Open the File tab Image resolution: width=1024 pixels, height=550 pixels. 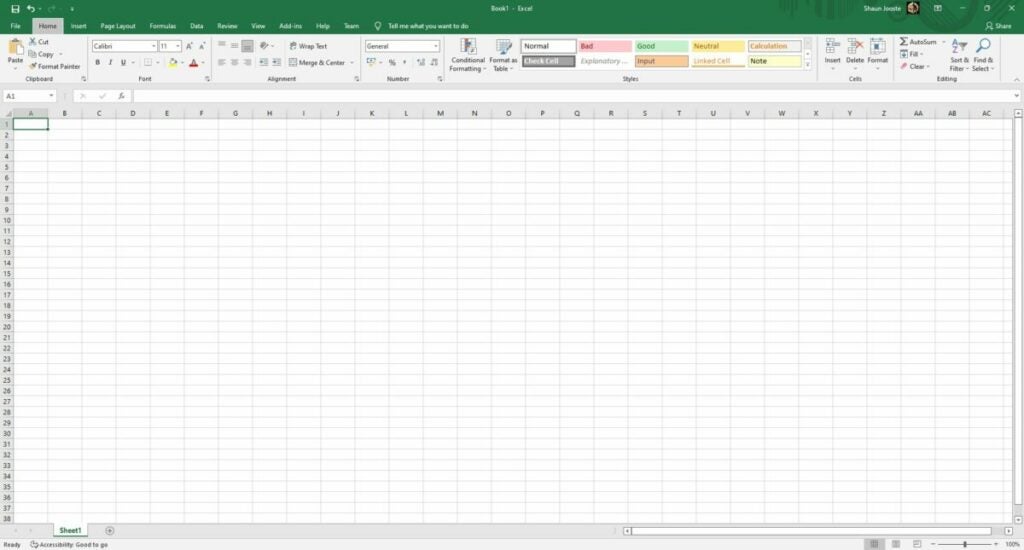point(16,26)
